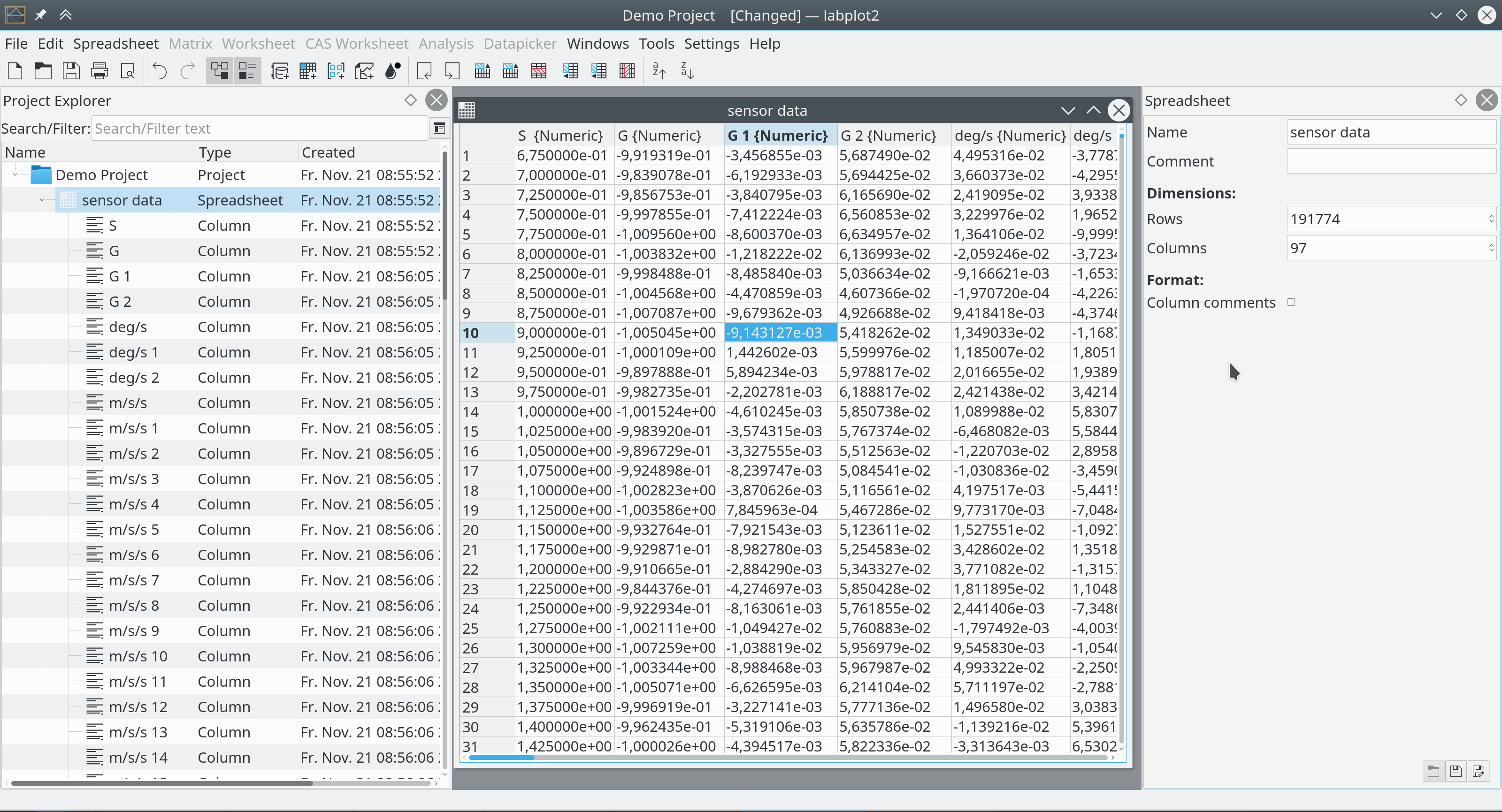Click the New project toolbar icon
Screen dimensions: 1502x812
tap(15, 71)
